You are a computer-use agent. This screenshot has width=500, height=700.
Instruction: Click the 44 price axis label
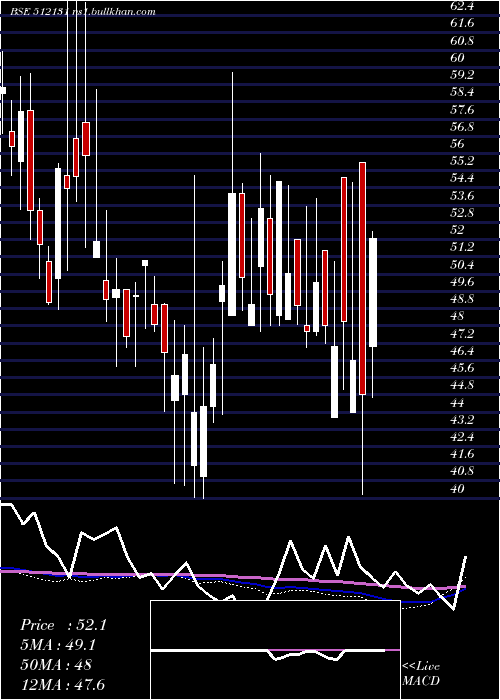(x=458, y=403)
